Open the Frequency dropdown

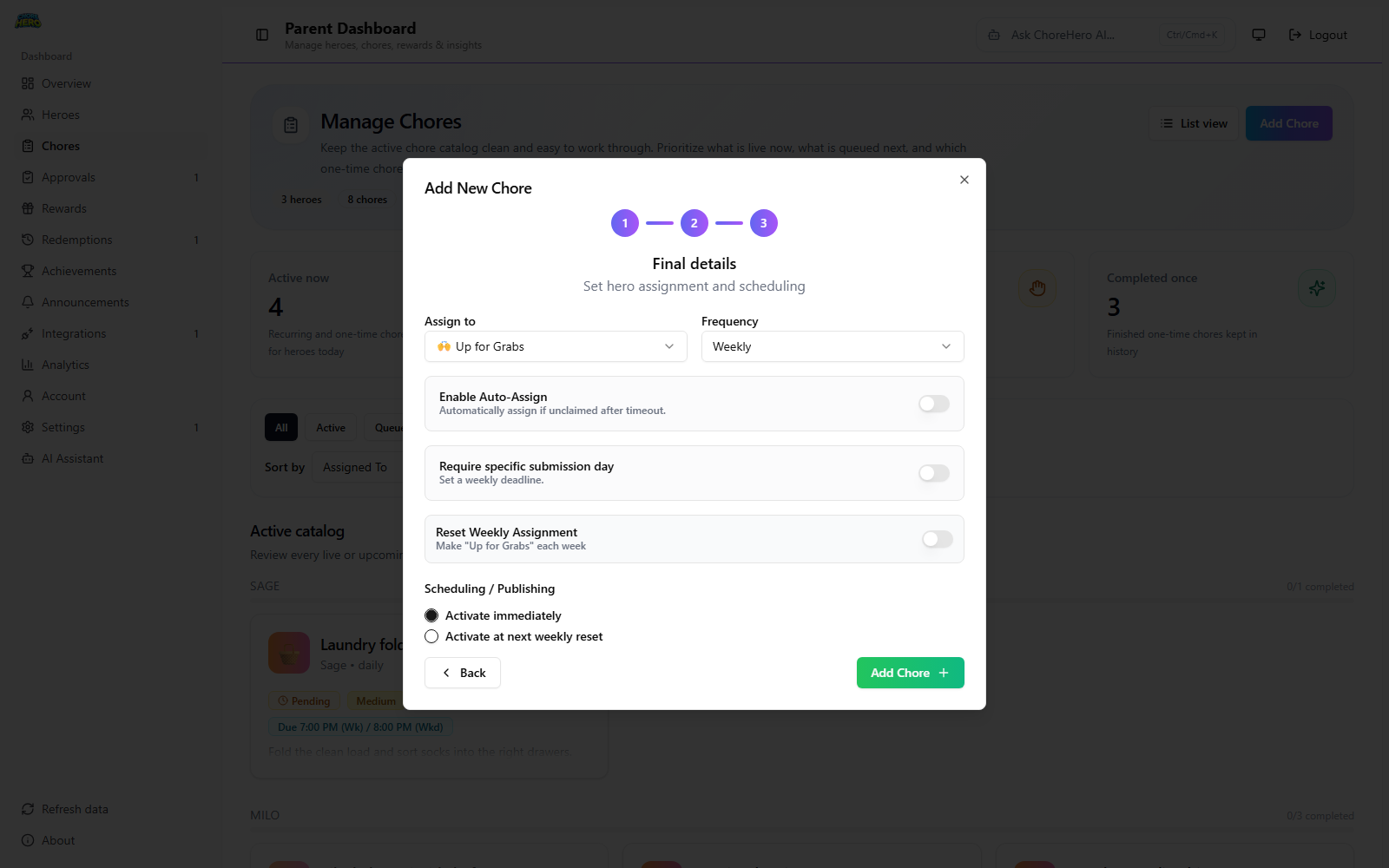tap(831, 346)
